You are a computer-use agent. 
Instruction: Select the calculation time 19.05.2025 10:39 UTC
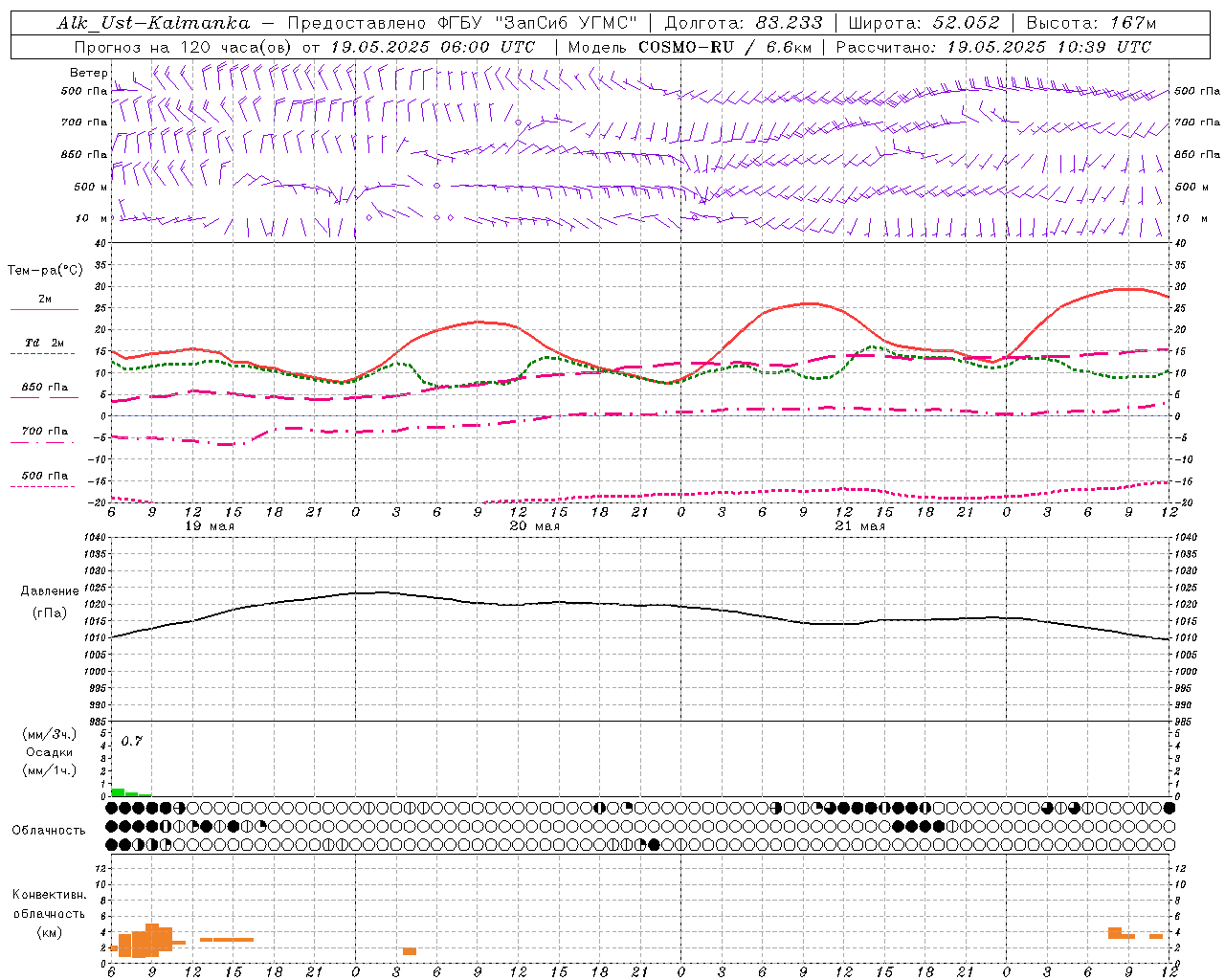click(x=1049, y=47)
